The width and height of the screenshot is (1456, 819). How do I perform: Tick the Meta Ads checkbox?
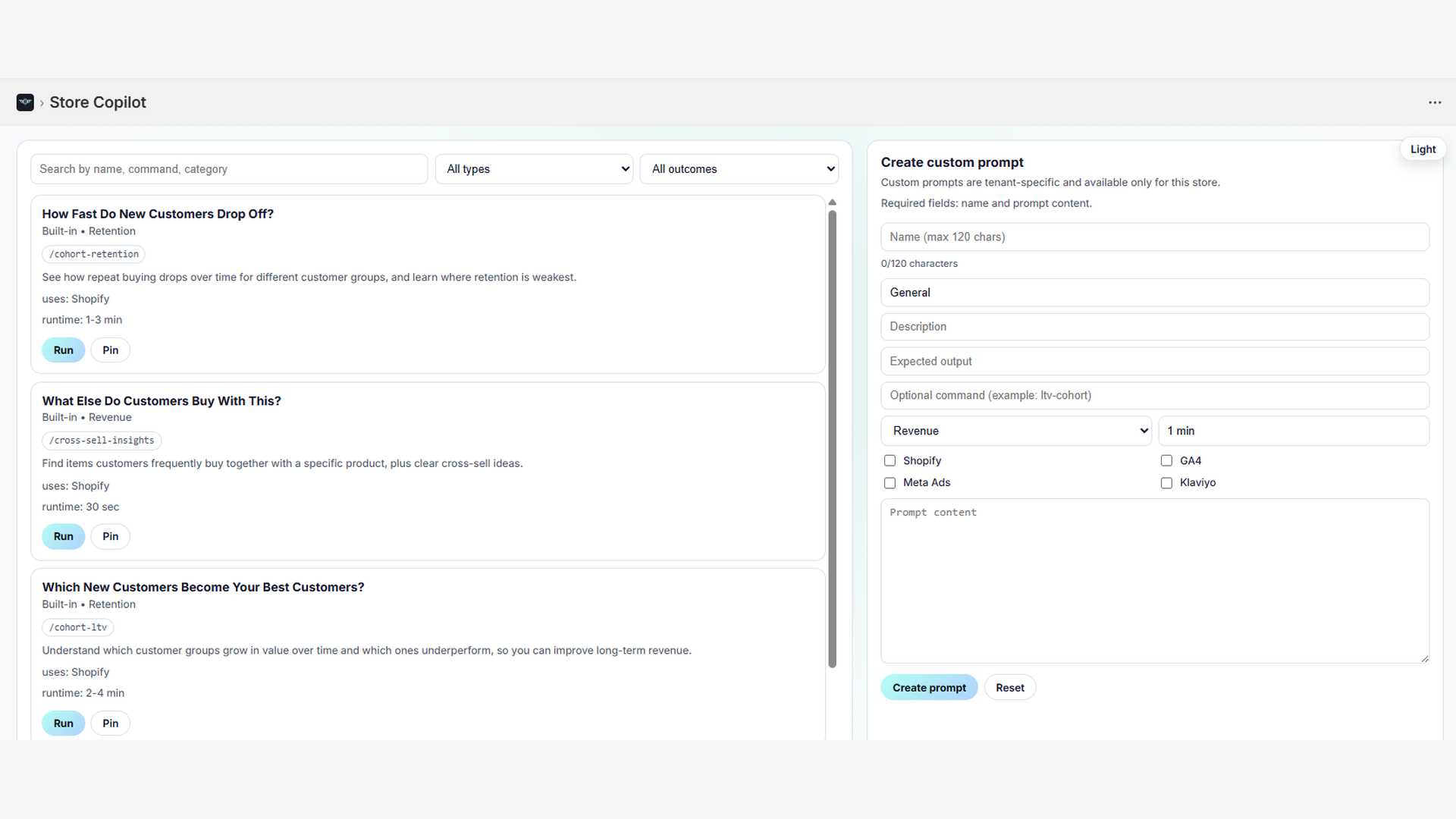click(x=890, y=483)
